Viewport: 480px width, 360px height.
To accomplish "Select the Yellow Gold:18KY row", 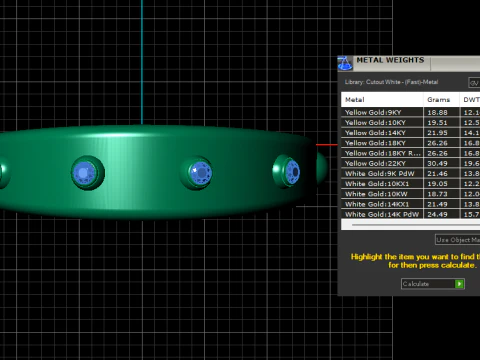I will (410, 143).
